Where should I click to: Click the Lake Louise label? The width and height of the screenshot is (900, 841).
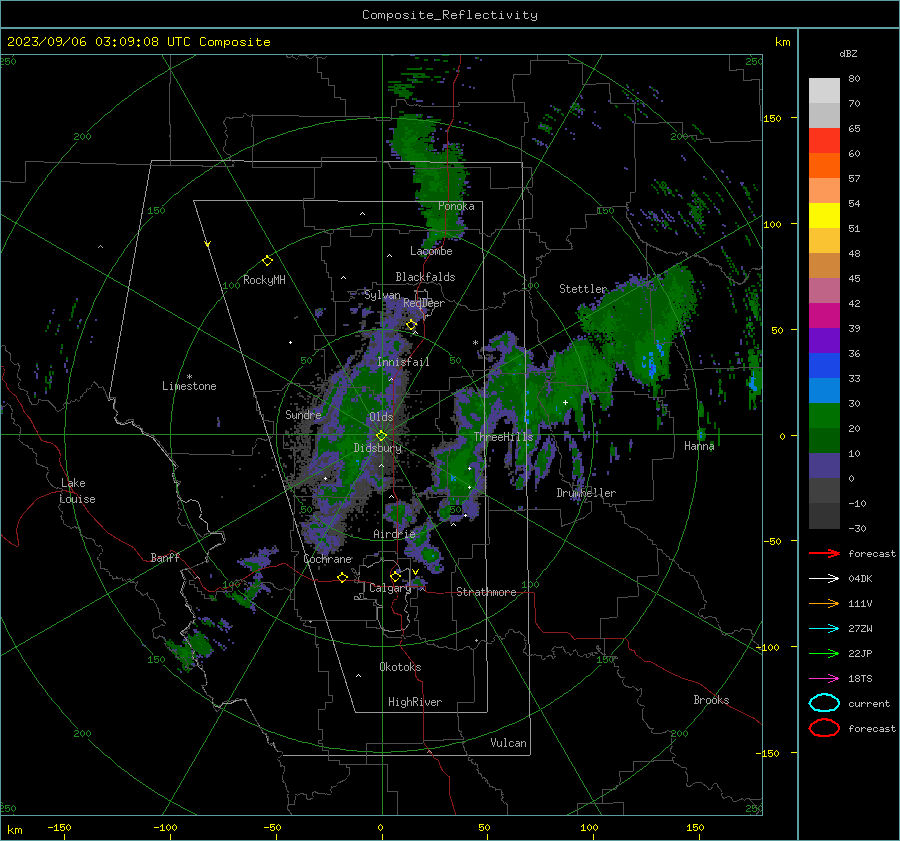coord(77,491)
